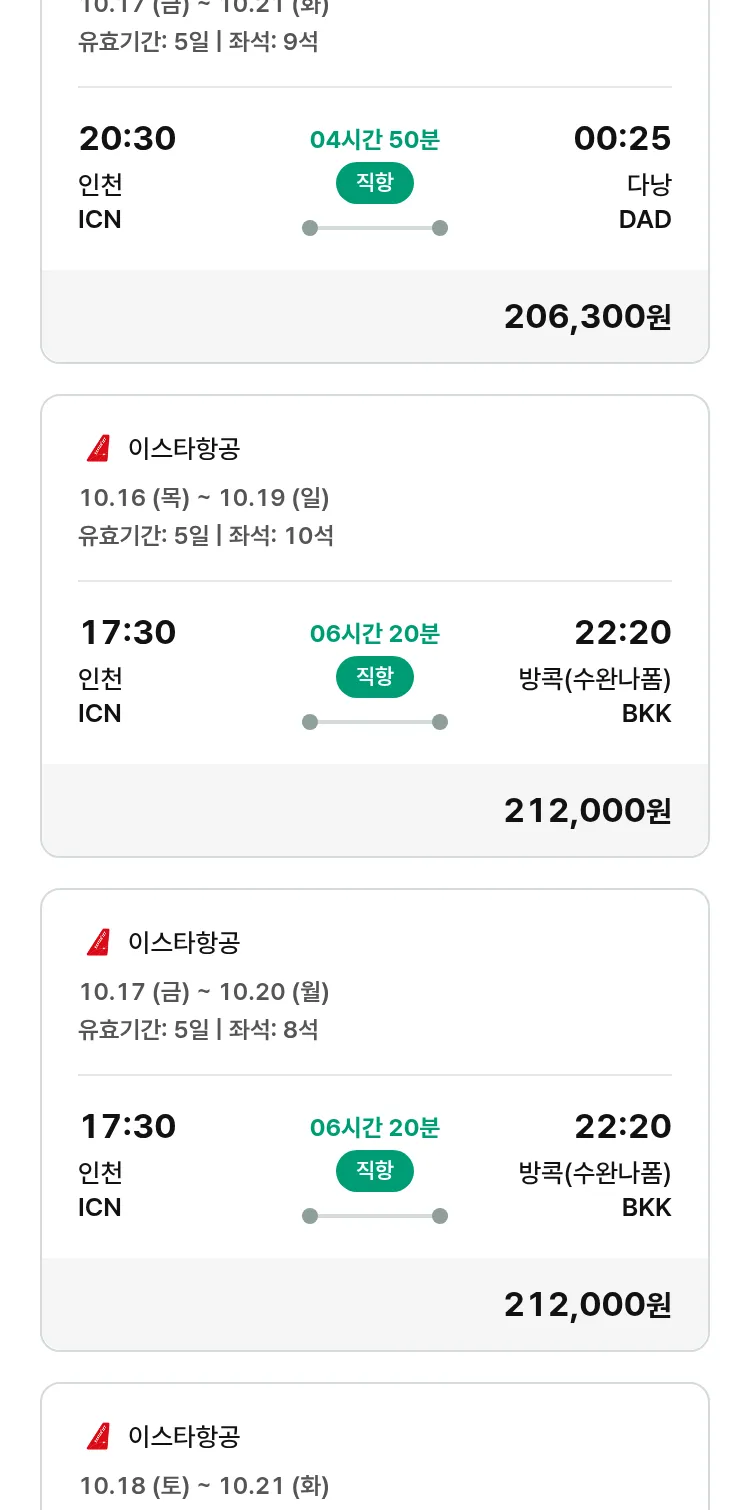The image size is (750, 1510).
Task: Tap the 직항 badge on the 10-seat Bangkok flight
Action: click(374, 677)
